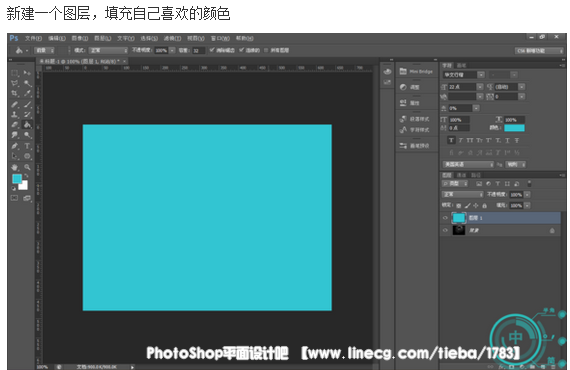Open the 窗口 menu

pos(220,38)
